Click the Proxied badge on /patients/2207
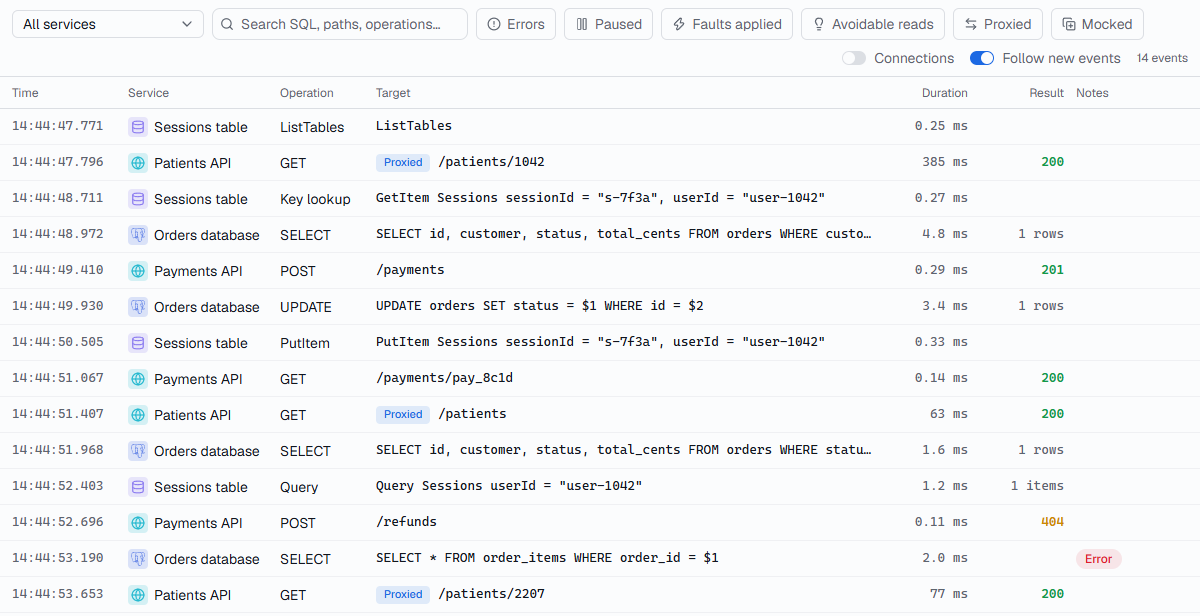 click(x=403, y=594)
